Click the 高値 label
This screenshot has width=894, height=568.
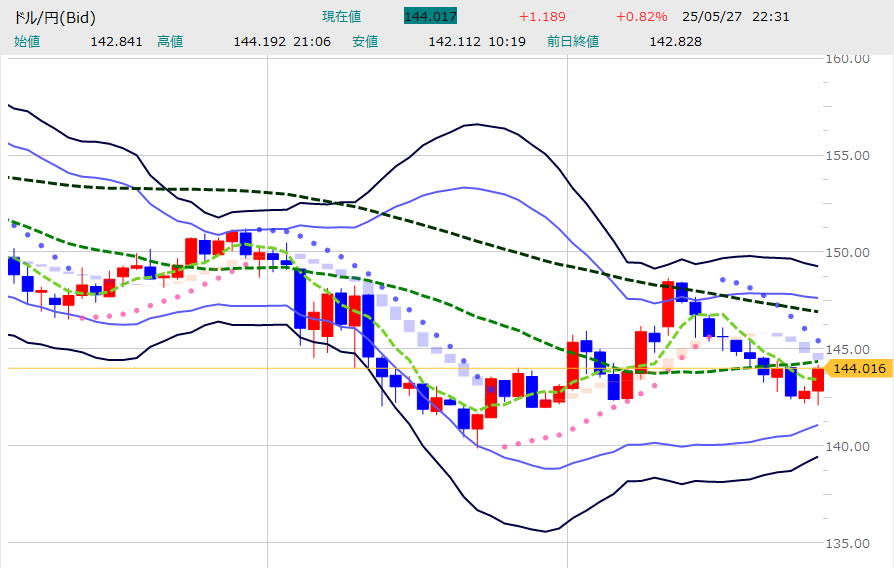(x=170, y=42)
